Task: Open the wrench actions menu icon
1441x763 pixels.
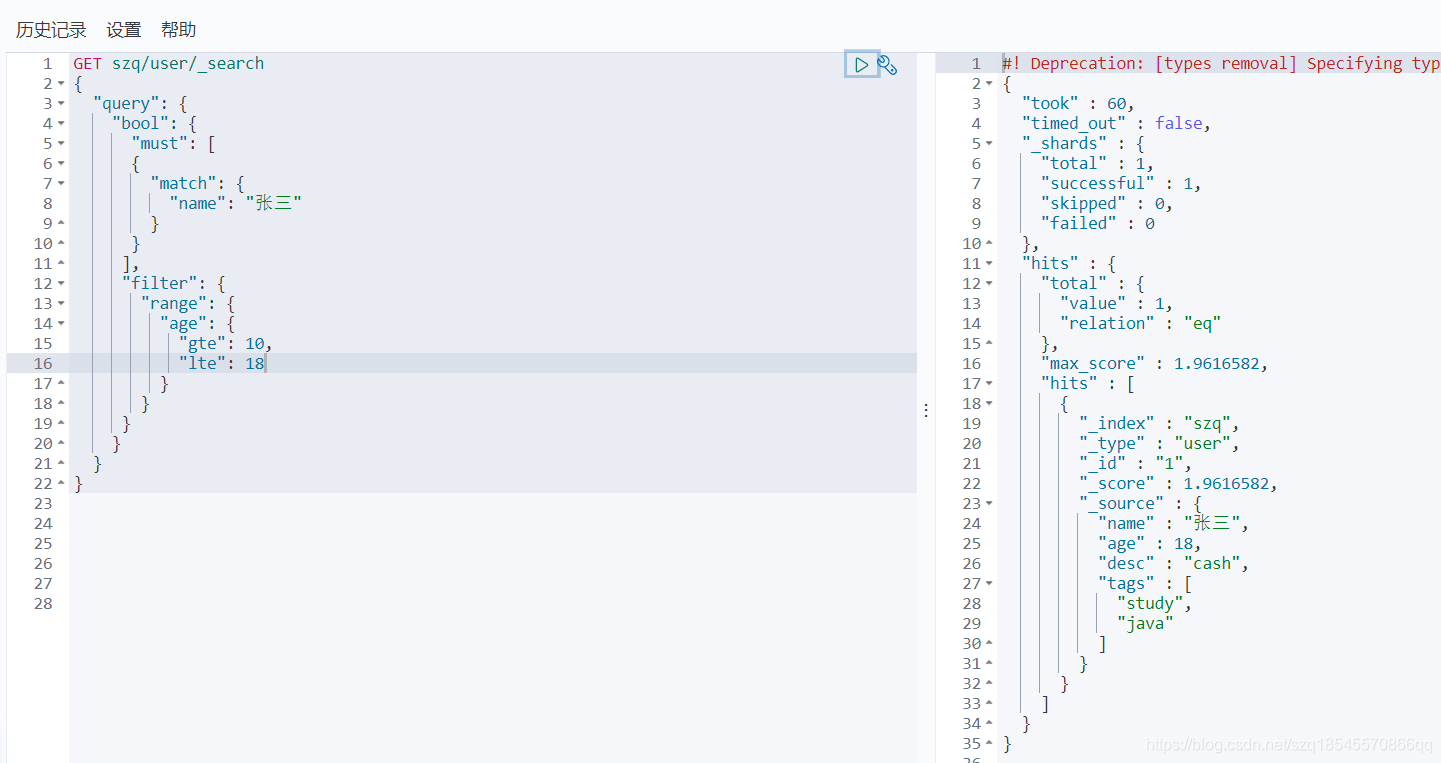Action: click(x=887, y=65)
